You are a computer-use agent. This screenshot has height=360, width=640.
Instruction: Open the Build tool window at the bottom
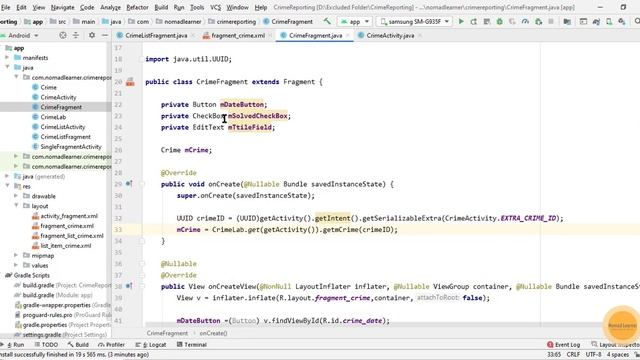(78, 345)
